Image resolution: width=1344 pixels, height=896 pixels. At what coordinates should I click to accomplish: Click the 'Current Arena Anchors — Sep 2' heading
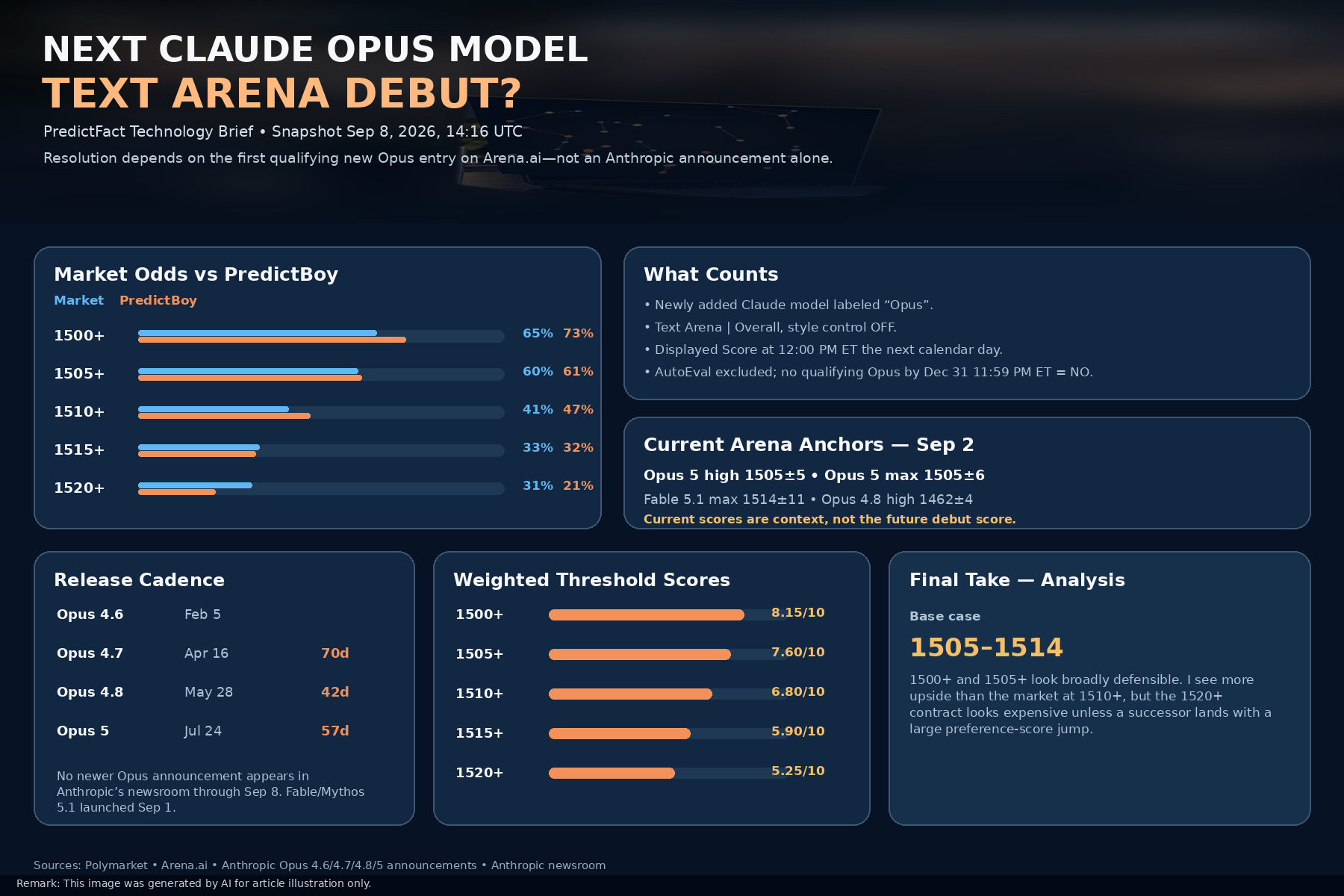point(809,444)
